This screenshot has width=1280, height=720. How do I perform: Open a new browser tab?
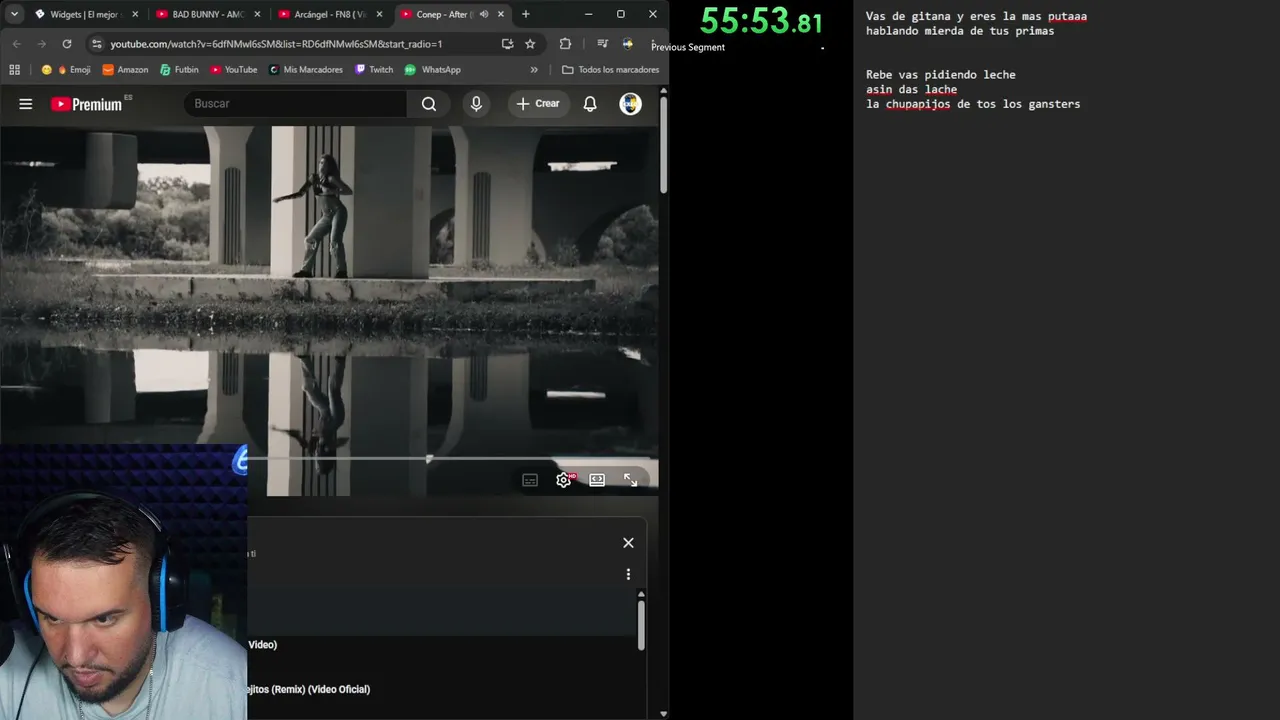click(526, 14)
